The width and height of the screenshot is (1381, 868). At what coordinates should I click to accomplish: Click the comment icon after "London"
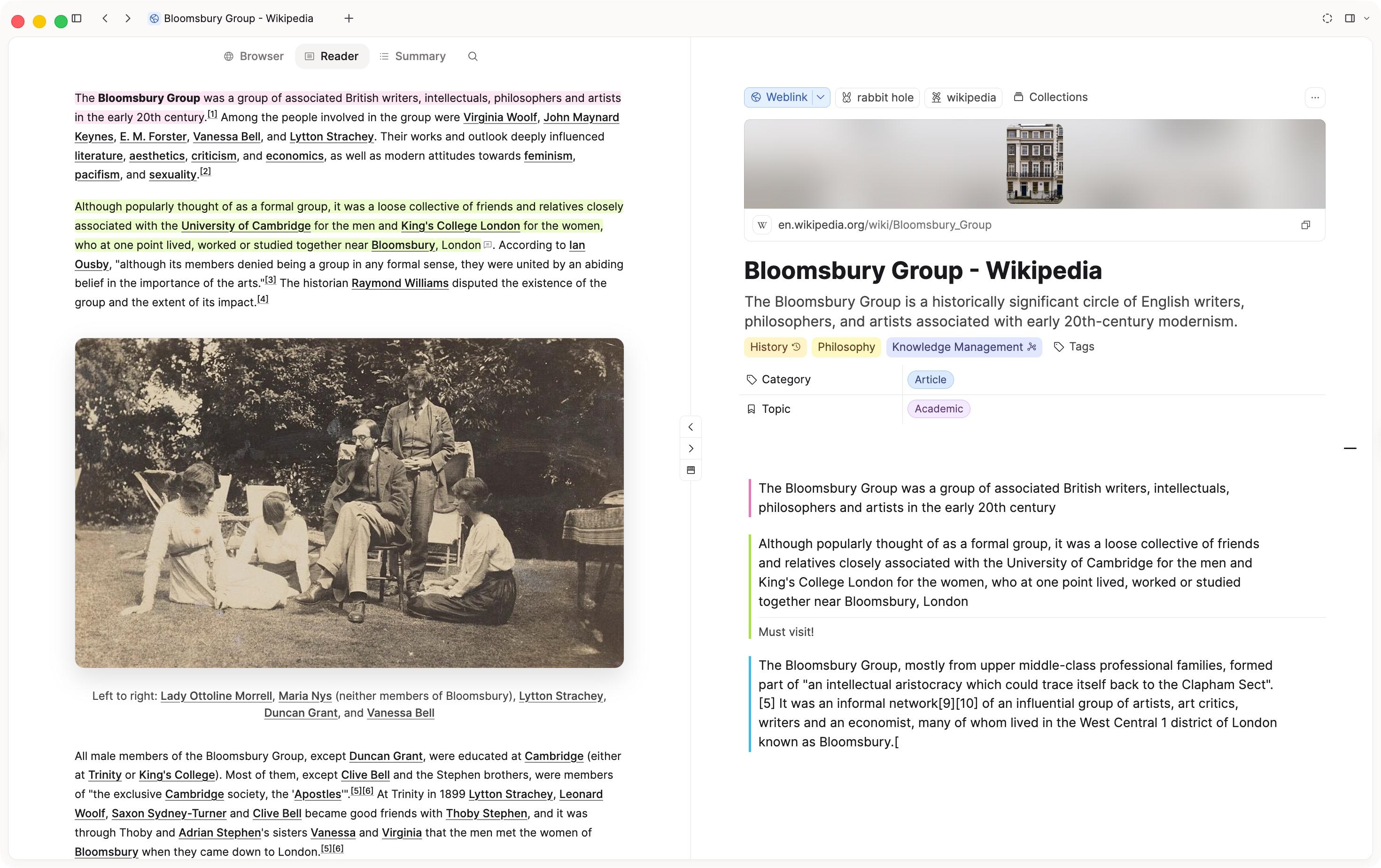[488, 245]
